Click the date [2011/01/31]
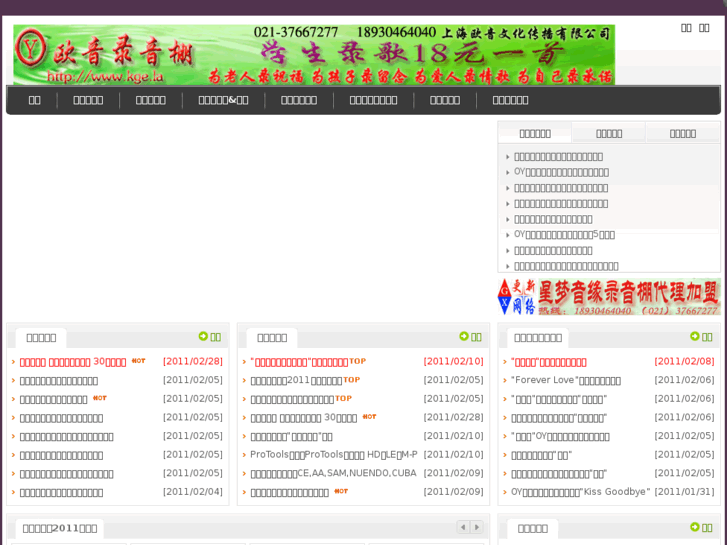This screenshot has width=727, height=545. pyautogui.click(x=684, y=491)
